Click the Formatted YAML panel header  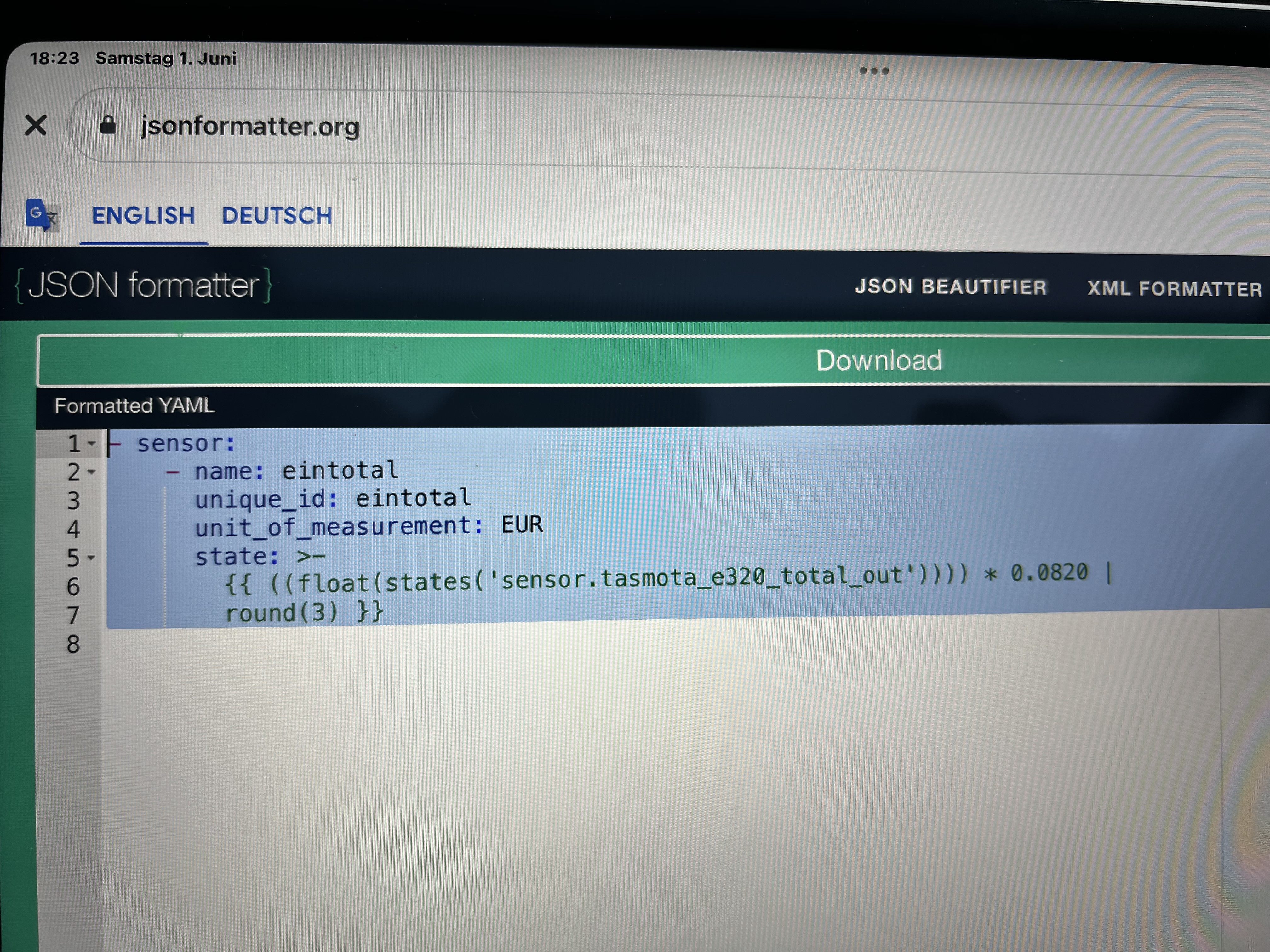point(653,406)
